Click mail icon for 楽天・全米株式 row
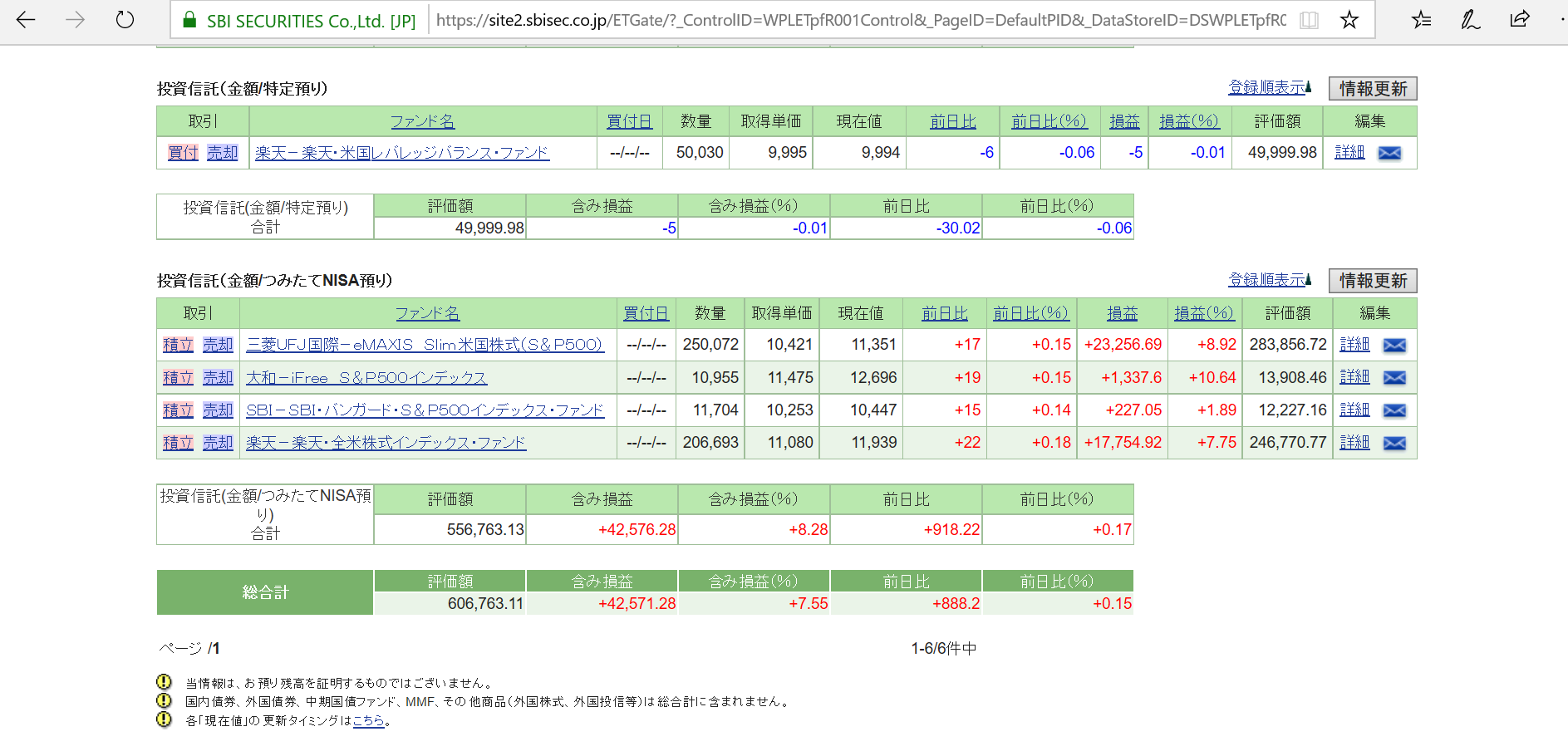This screenshot has height=756, width=1568. coord(1394,444)
